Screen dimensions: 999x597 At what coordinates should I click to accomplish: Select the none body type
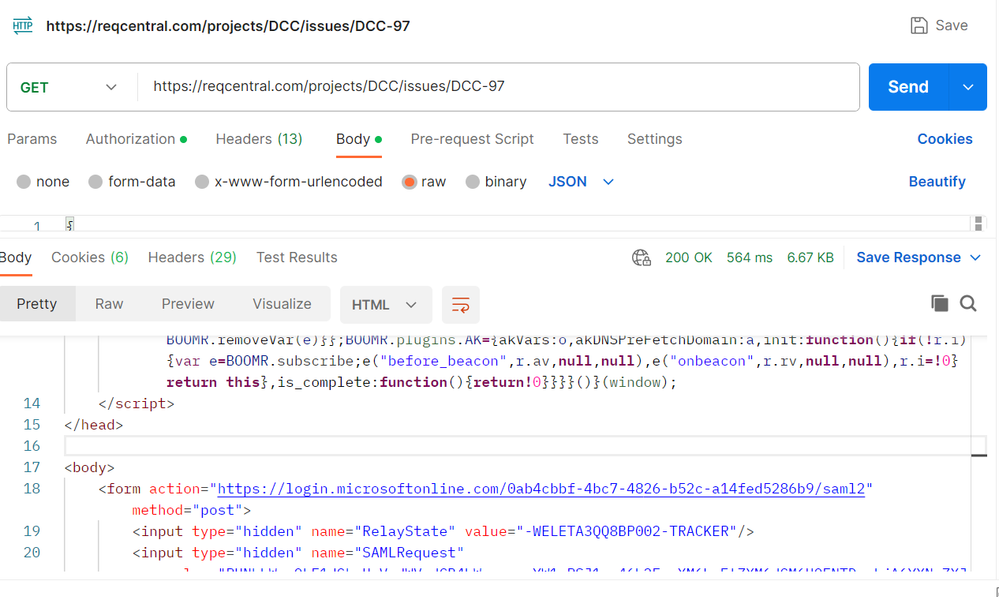point(24,182)
